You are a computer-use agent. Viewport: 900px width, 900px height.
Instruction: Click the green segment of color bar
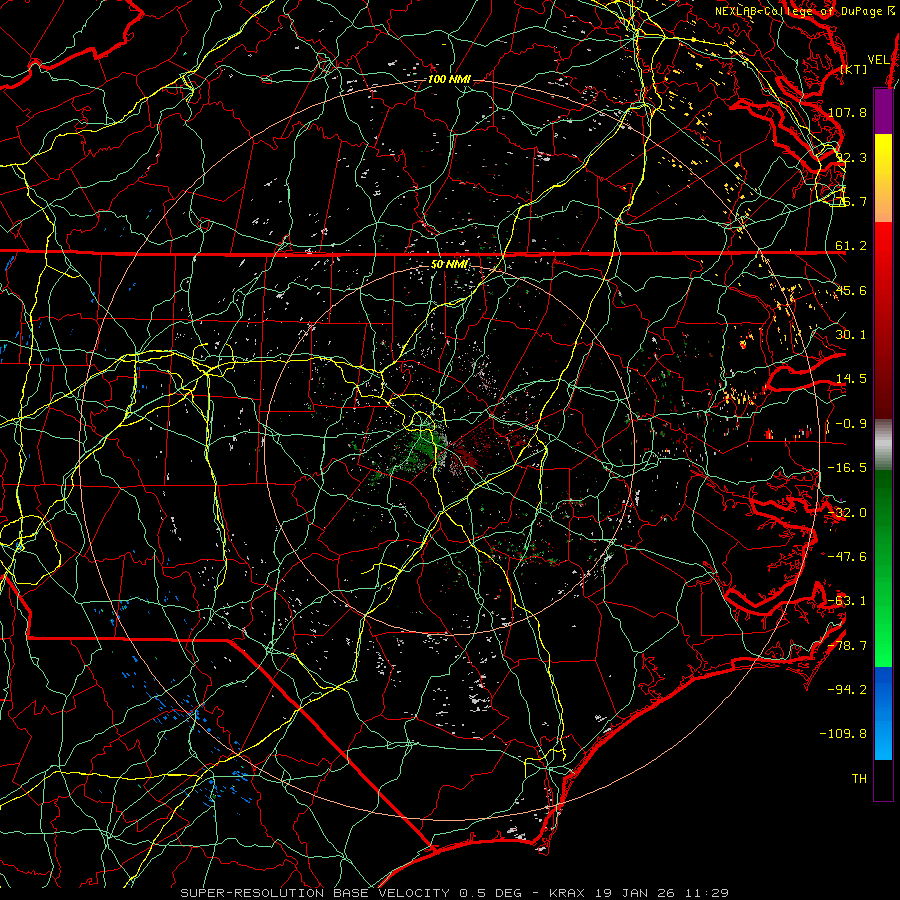click(883, 568)
